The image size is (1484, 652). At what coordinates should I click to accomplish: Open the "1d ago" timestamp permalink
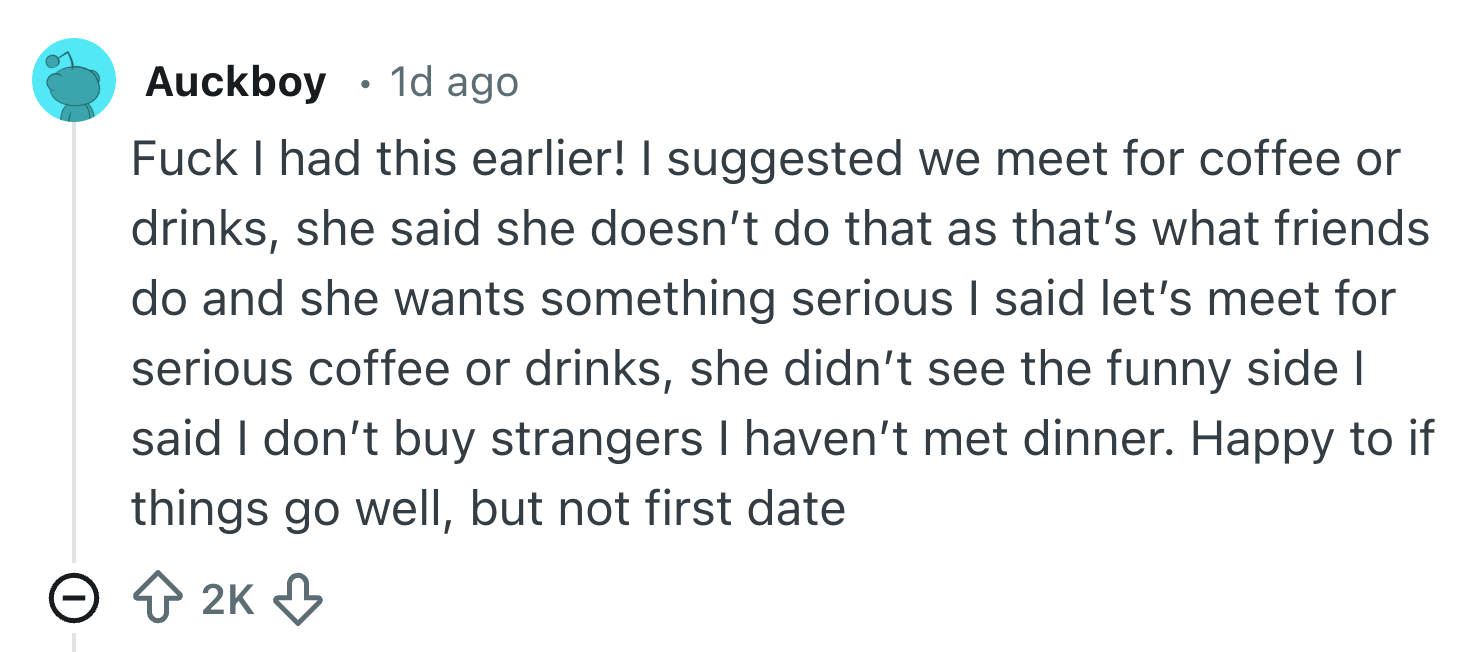tap(454, 82)
